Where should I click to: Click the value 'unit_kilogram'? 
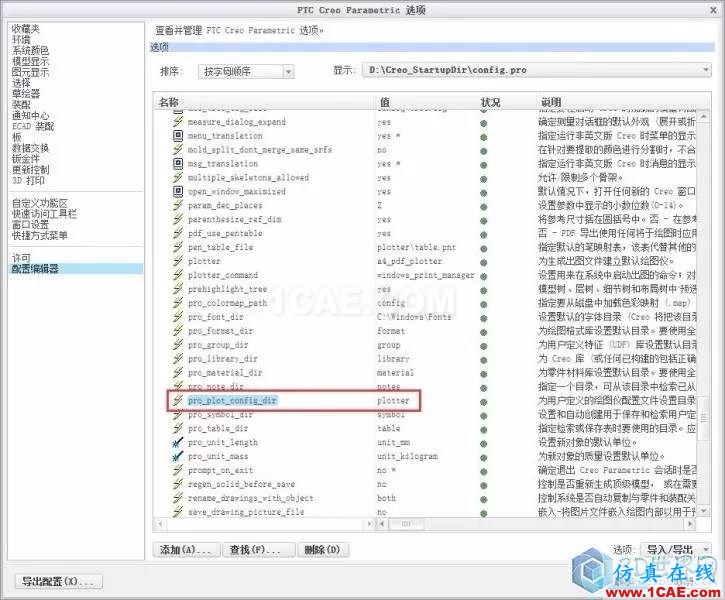click(x=407, y=456)
